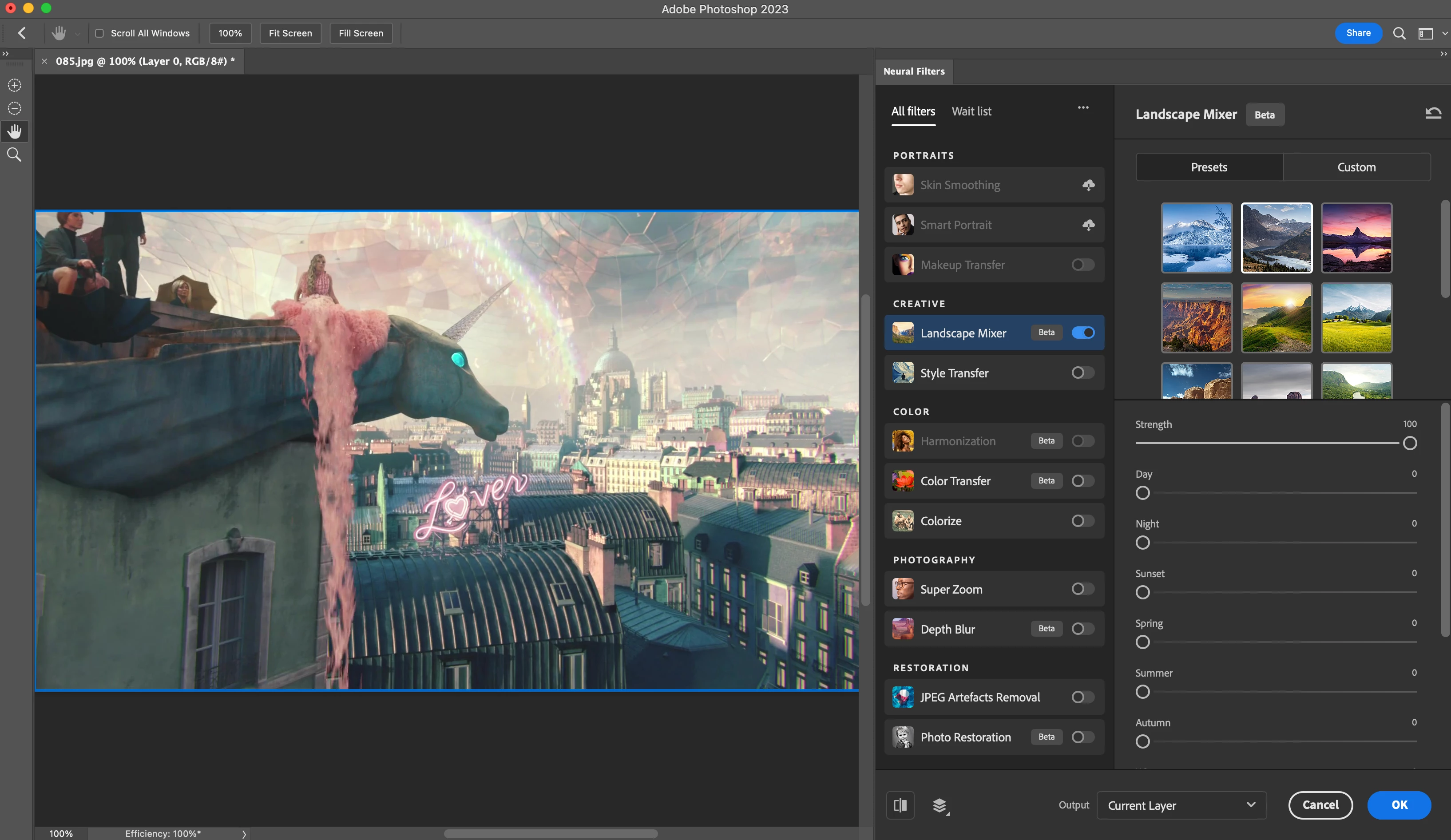Open the Output Current Layer dropdown
Screen dimensions: 1451x840
[1181, 805]
